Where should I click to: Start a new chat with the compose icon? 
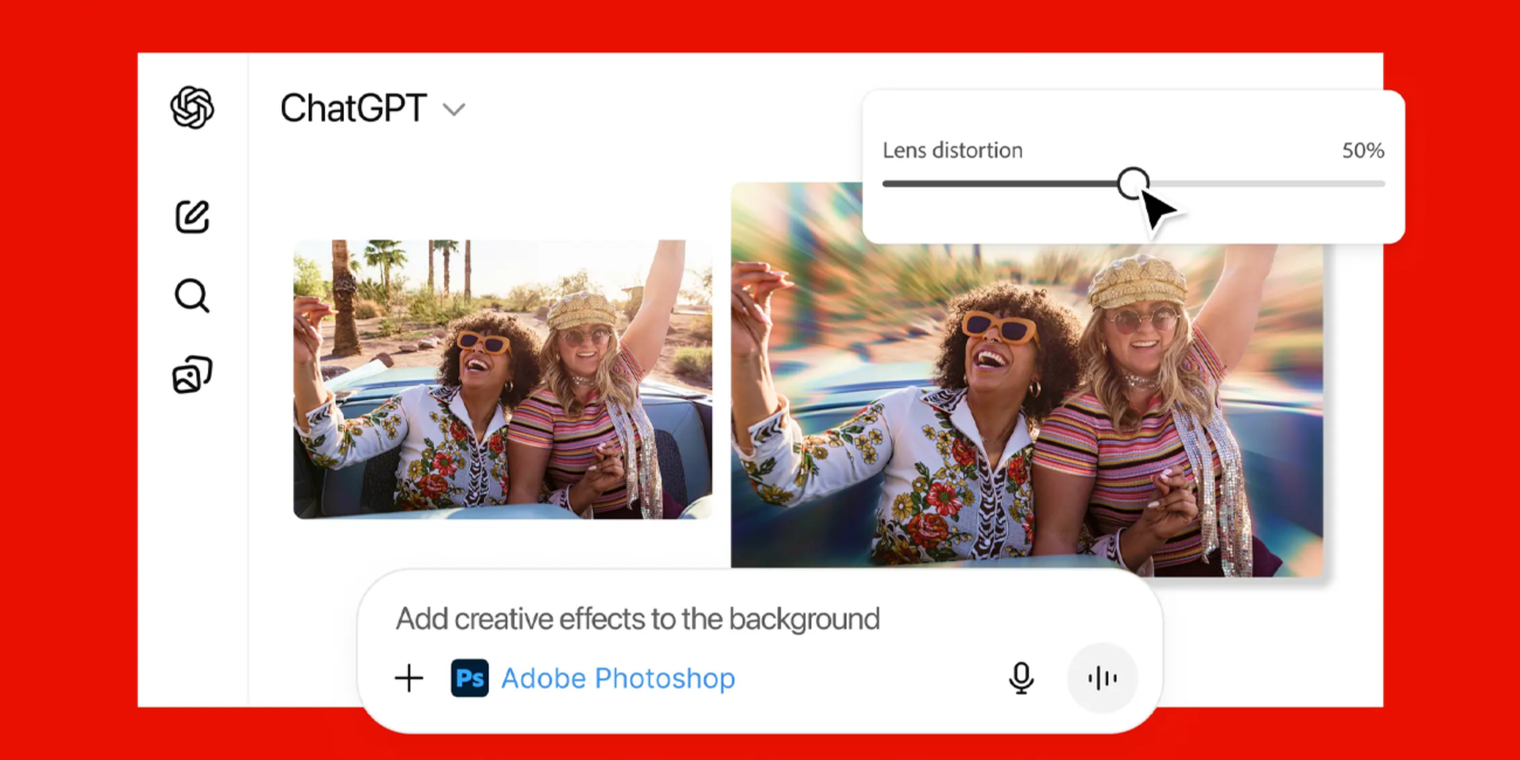[192, 217]
